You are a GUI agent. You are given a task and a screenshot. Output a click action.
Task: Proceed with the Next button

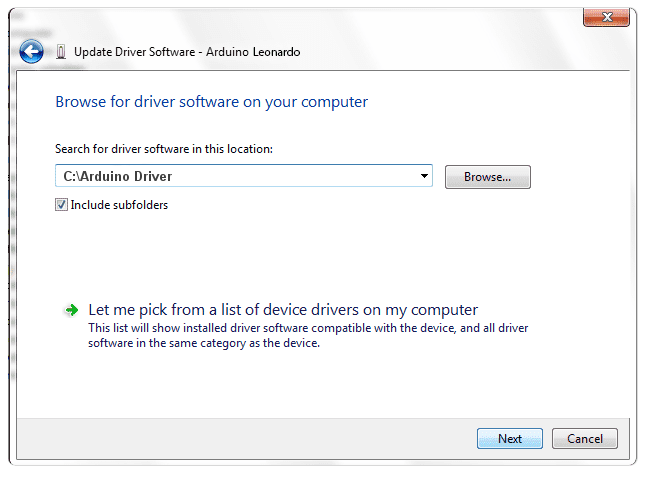coord(510,439)
